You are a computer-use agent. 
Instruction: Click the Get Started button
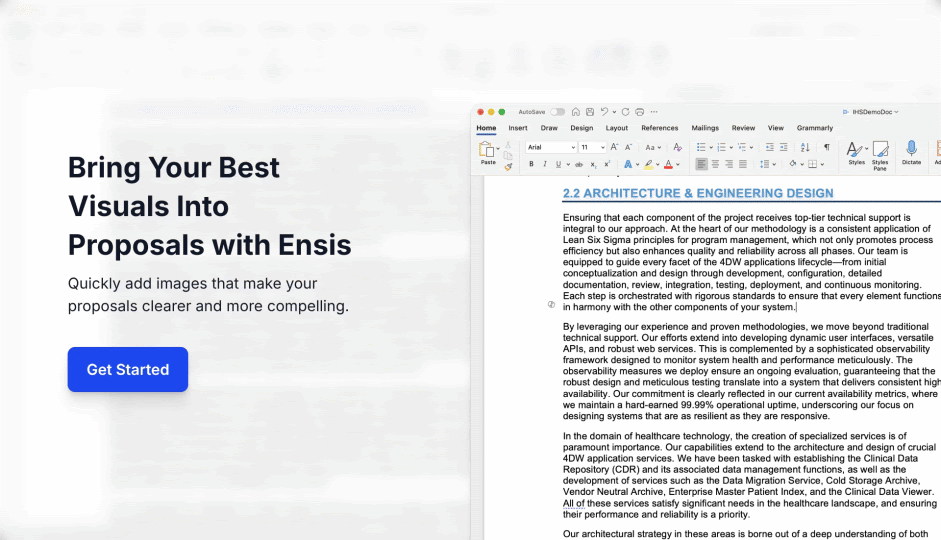tap(127, 370)
